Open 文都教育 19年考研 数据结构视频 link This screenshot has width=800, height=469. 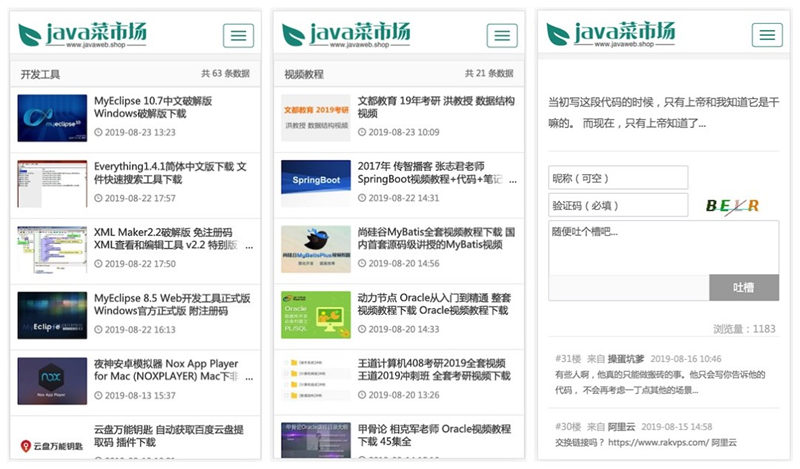coord(436,107)
